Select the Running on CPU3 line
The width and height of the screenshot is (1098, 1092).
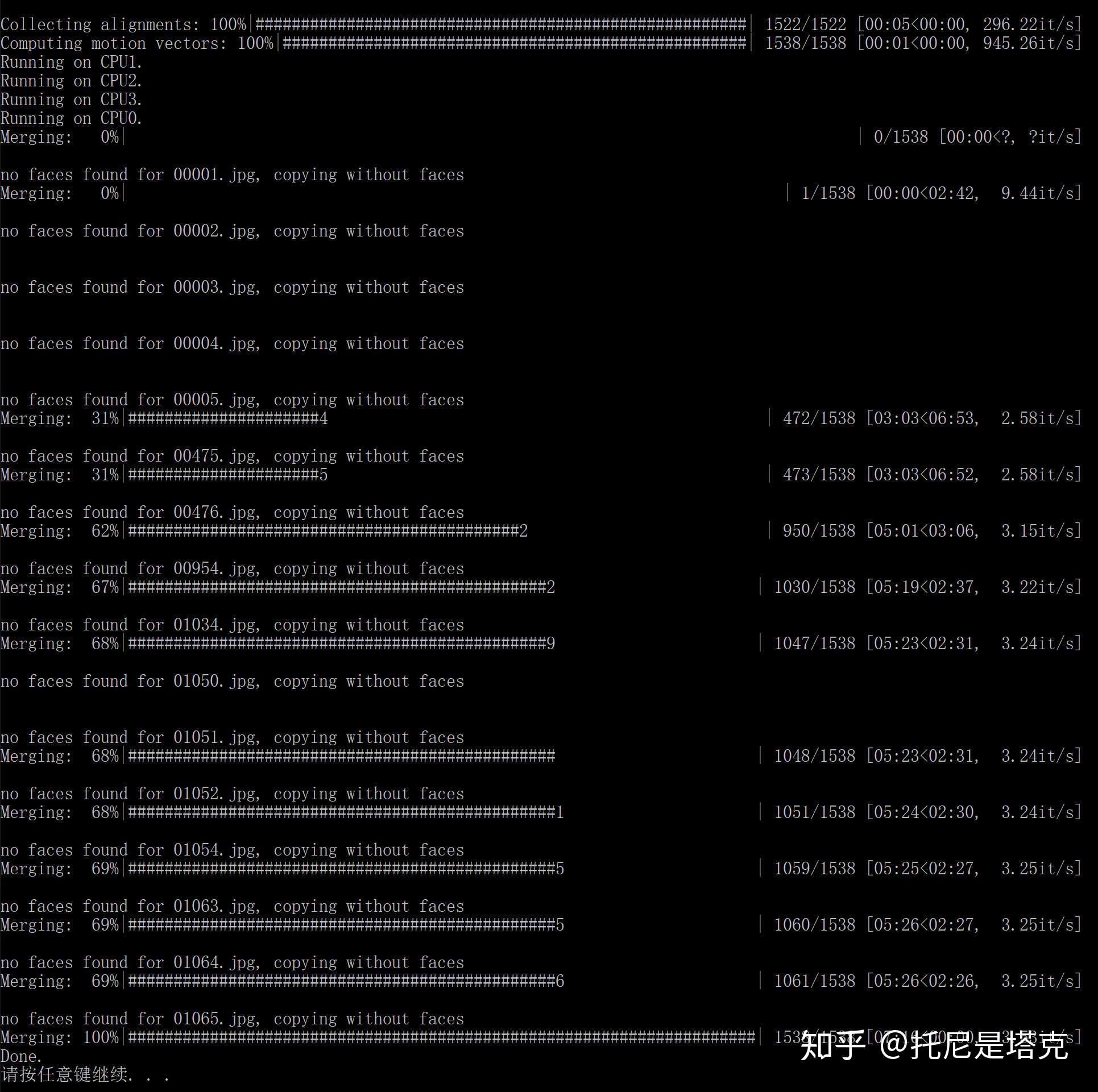71,99
